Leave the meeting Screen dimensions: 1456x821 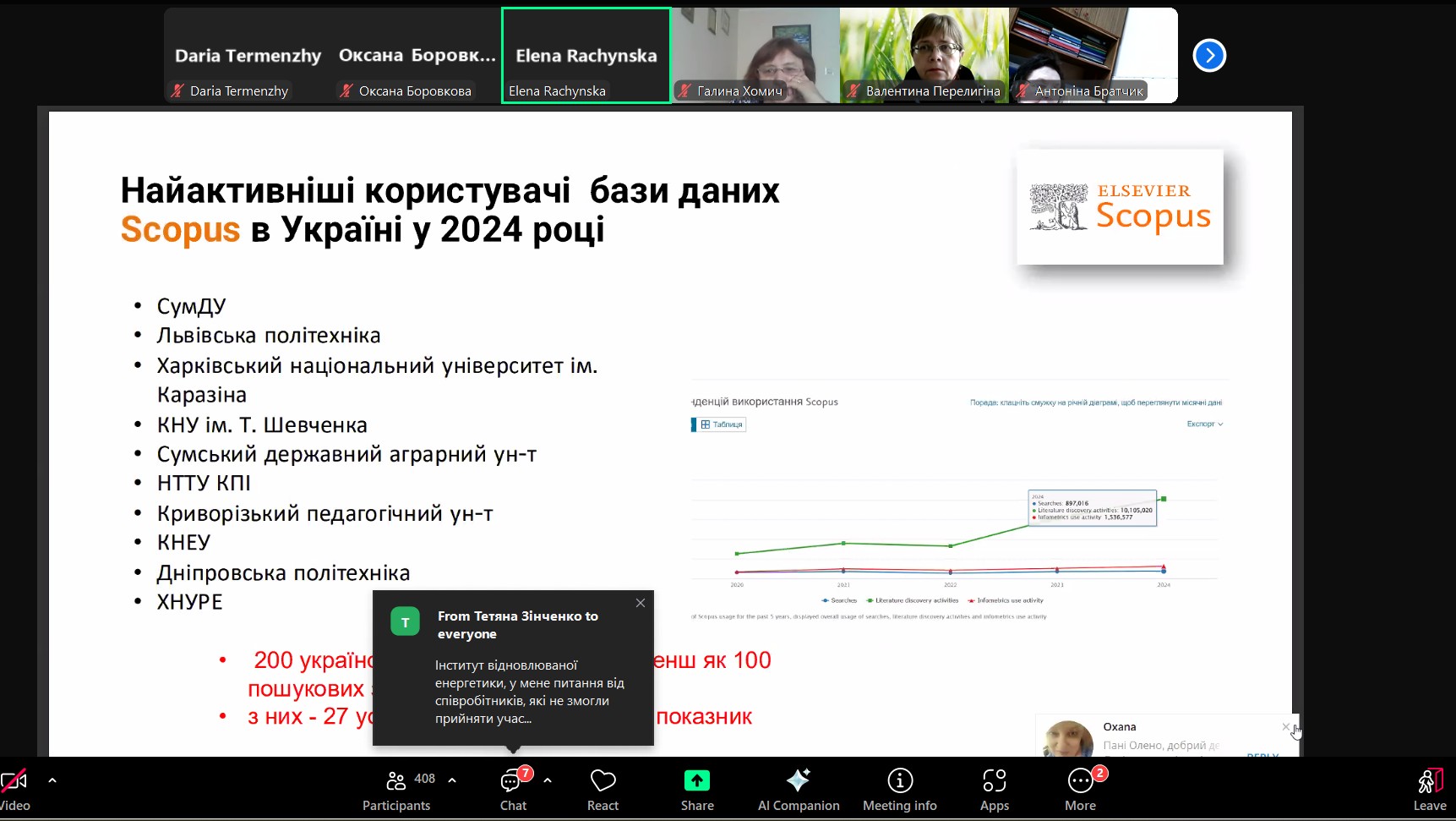pos(1430,790)
